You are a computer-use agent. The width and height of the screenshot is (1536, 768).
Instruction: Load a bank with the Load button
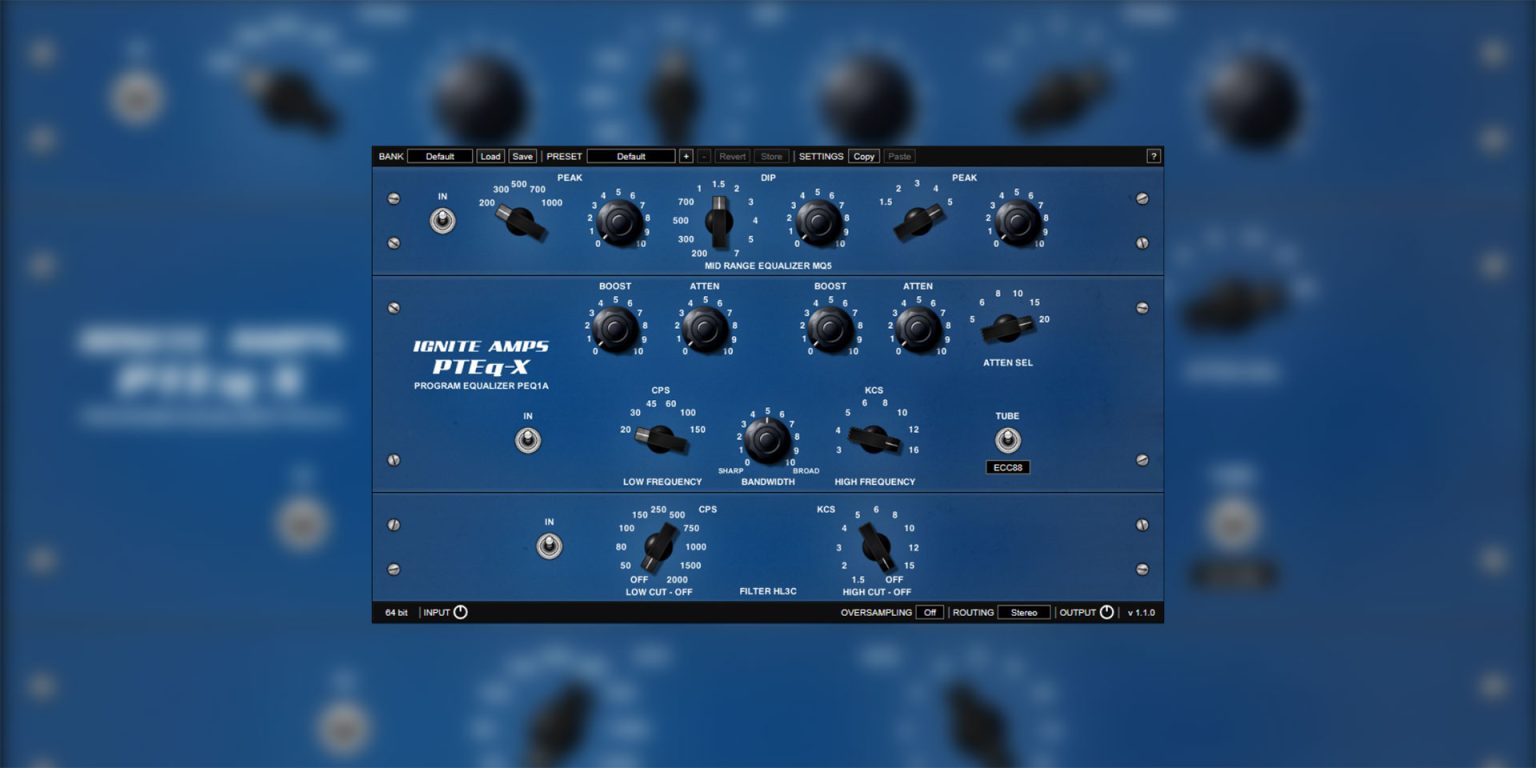pos(490,156)
